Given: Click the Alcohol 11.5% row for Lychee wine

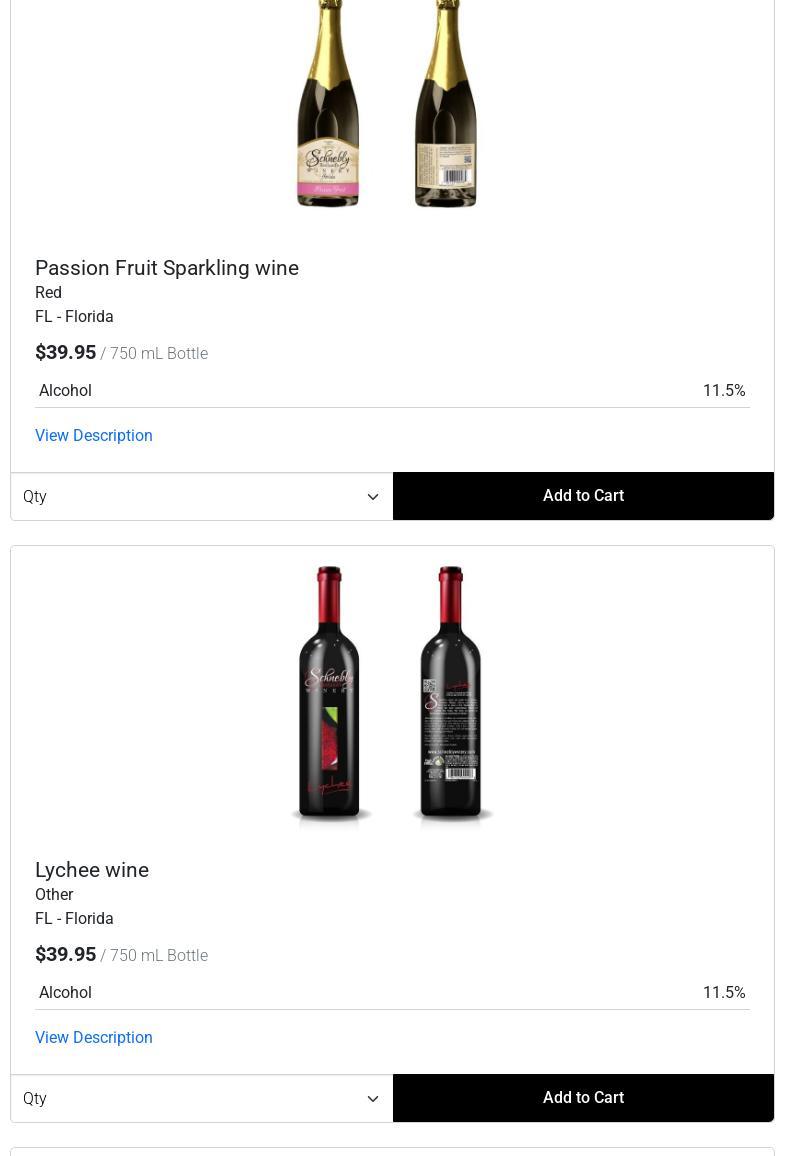Looking at the screenshot, I should click(x=392, y=993).
